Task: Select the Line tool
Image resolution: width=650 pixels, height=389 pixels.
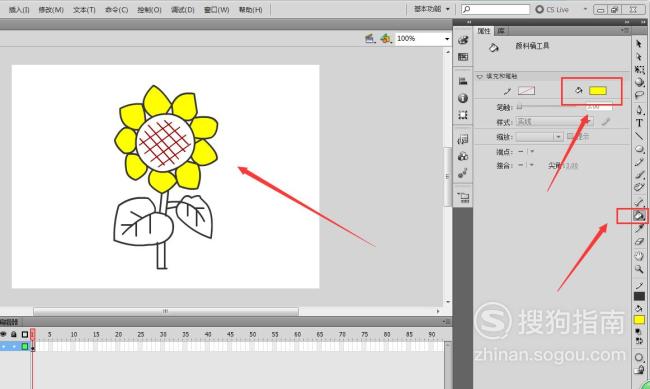Action: pos(639,136)
